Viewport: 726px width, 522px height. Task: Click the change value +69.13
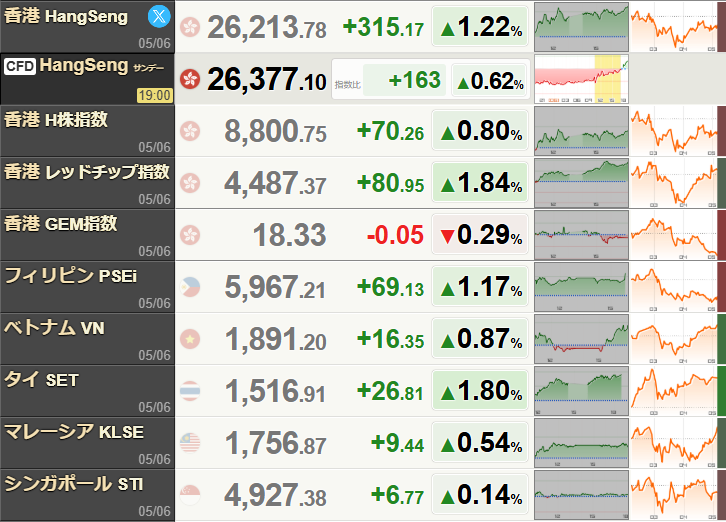pos(390,287)
